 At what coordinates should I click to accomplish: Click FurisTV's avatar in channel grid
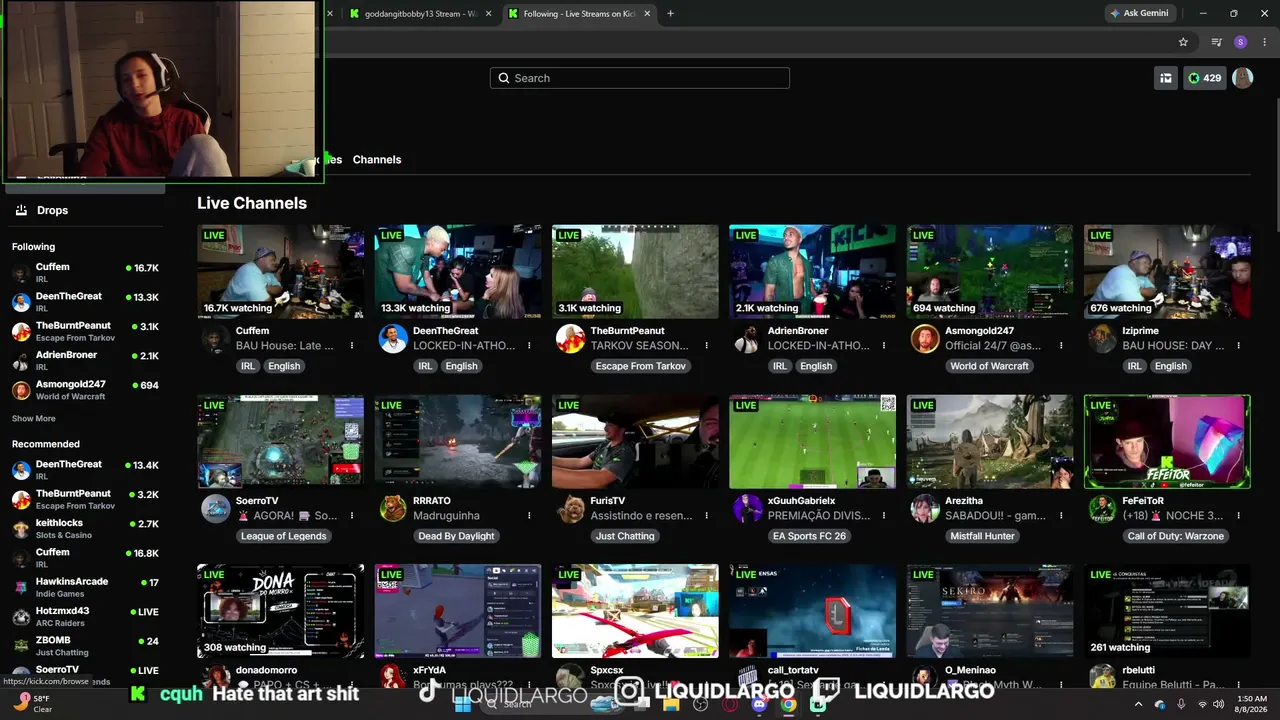click(570, 509)
